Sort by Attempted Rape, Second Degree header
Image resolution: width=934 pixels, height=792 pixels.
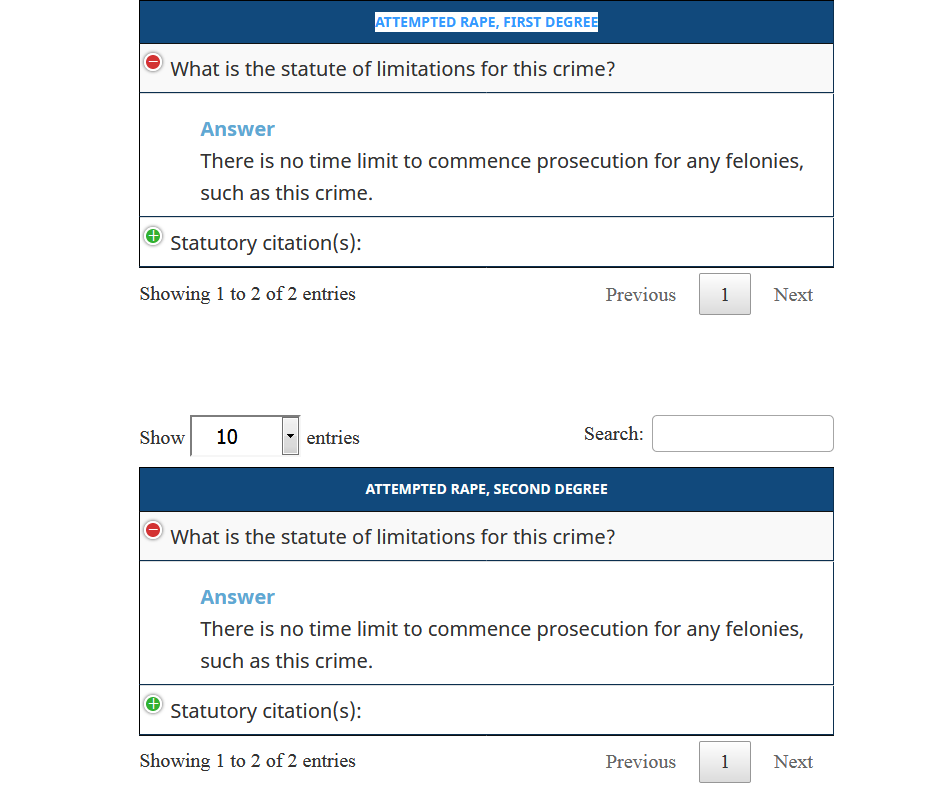(x=486, y=489)
